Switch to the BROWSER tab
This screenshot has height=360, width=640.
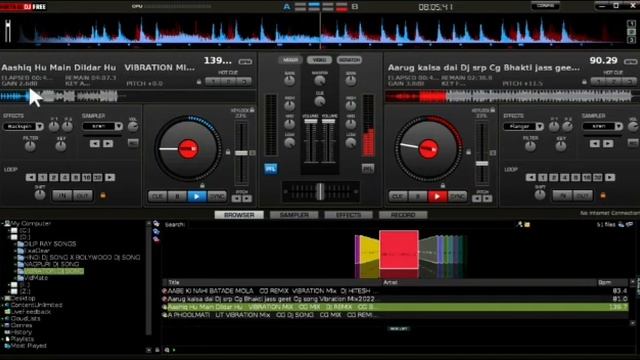coord(239,215)
